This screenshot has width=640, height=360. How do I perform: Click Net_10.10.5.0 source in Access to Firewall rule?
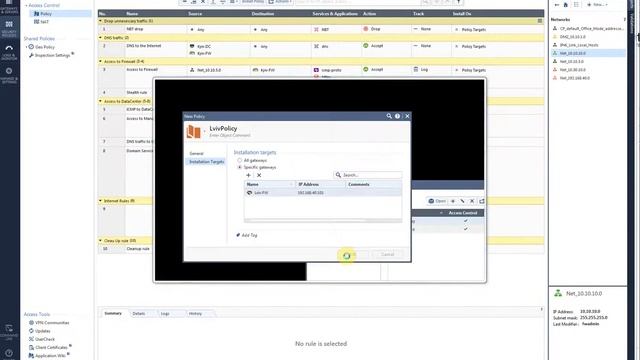(x=206, y=70)
